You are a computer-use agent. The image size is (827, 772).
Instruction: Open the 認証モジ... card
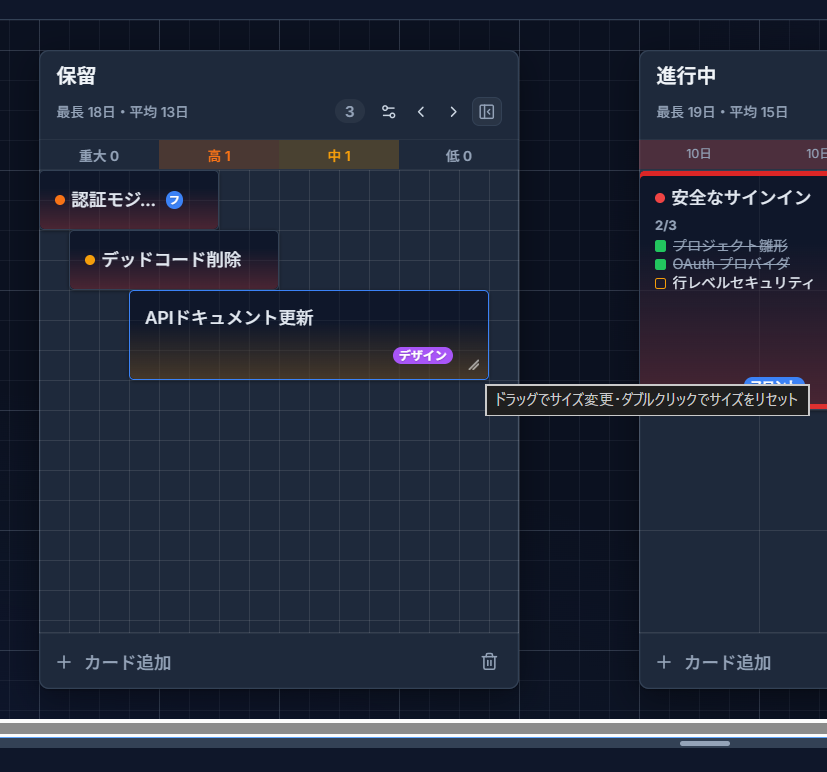pos(129,200)
